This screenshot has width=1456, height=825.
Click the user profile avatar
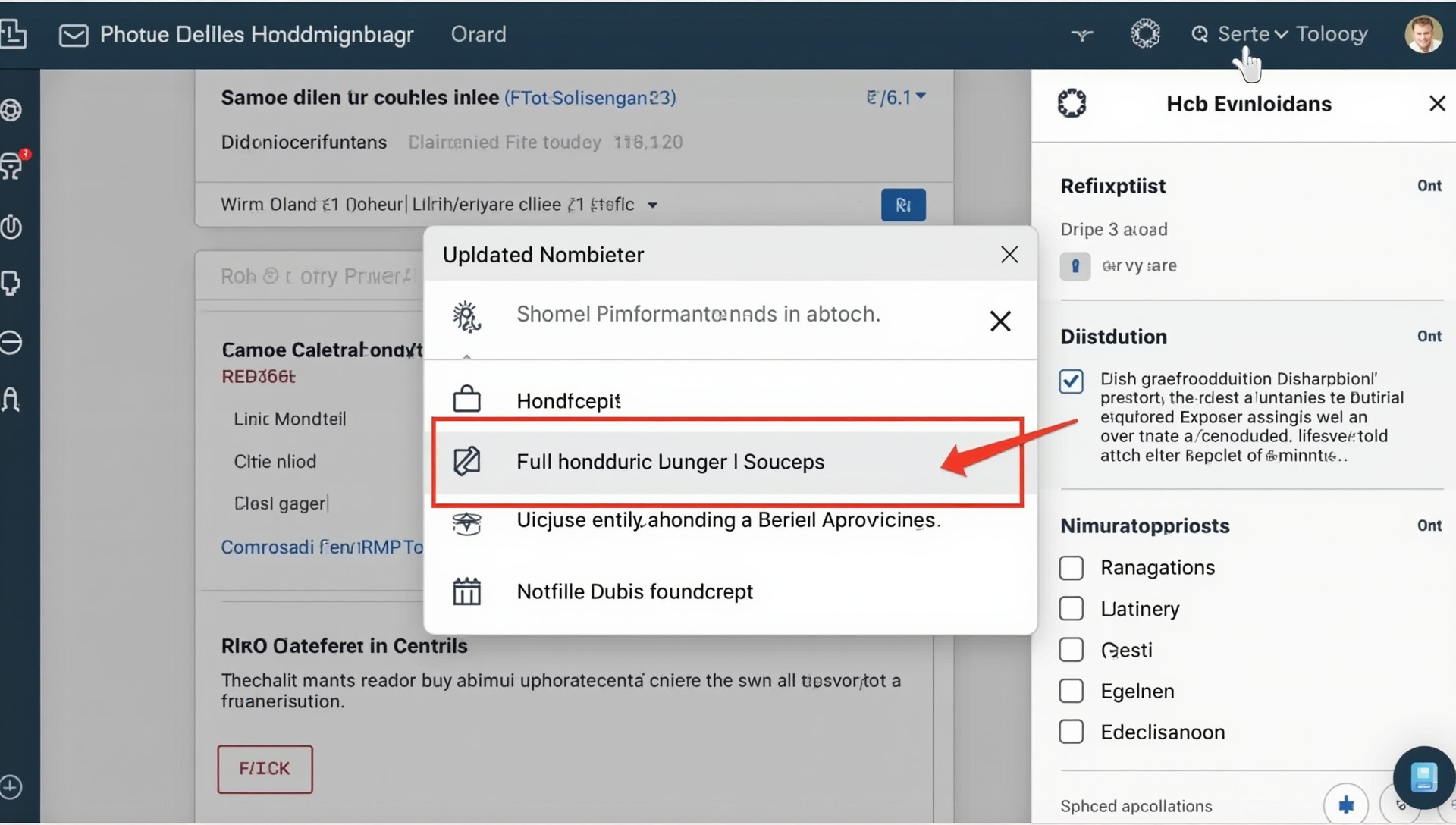1423,34
